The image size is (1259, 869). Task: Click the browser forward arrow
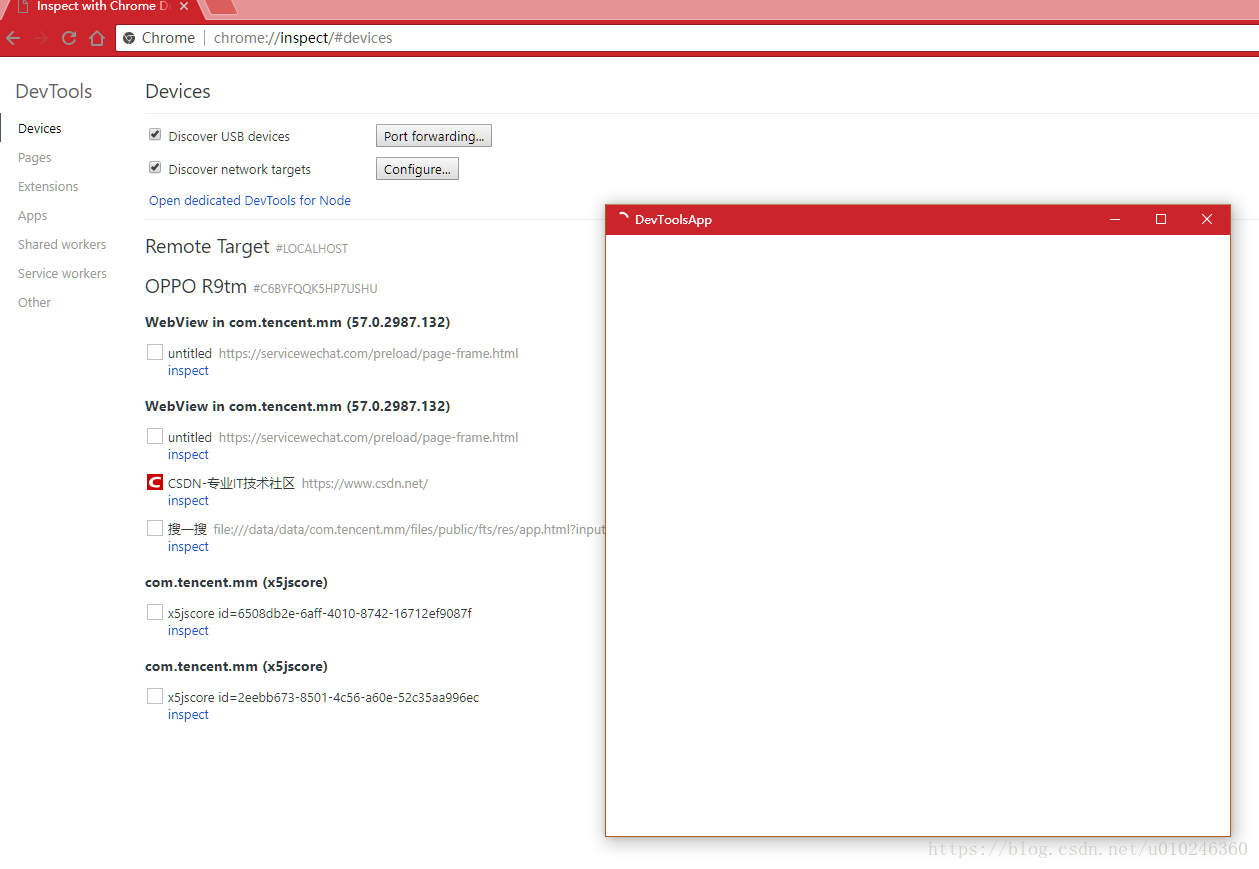(41, 38)
